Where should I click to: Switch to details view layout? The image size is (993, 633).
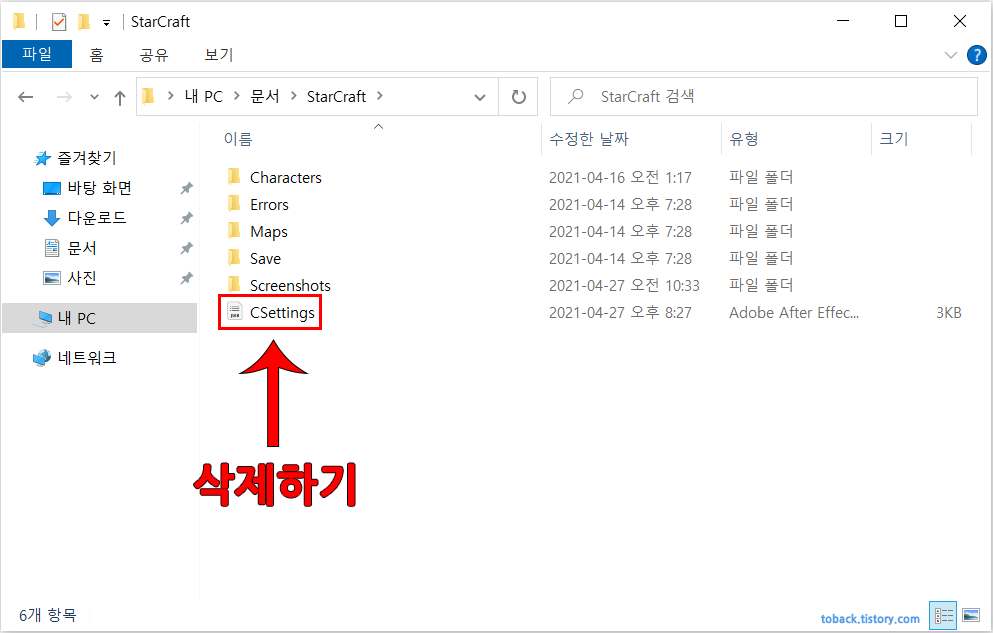(x=943, y=615)
